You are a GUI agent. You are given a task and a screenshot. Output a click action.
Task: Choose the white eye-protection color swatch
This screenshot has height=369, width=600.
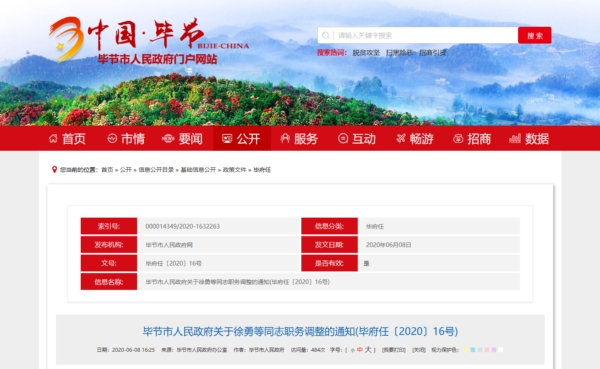[501, 350]
